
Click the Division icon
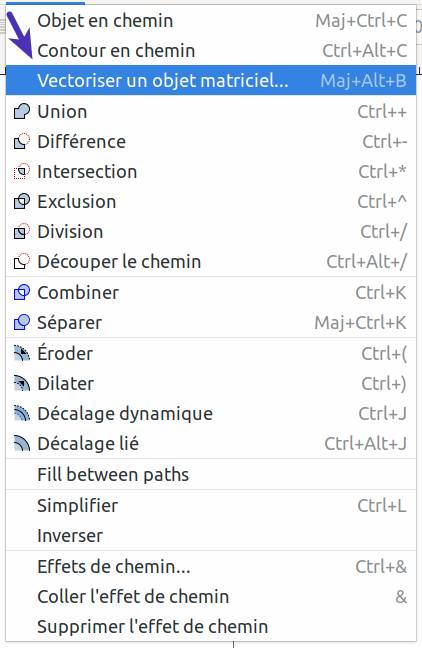tap(22, 231)
